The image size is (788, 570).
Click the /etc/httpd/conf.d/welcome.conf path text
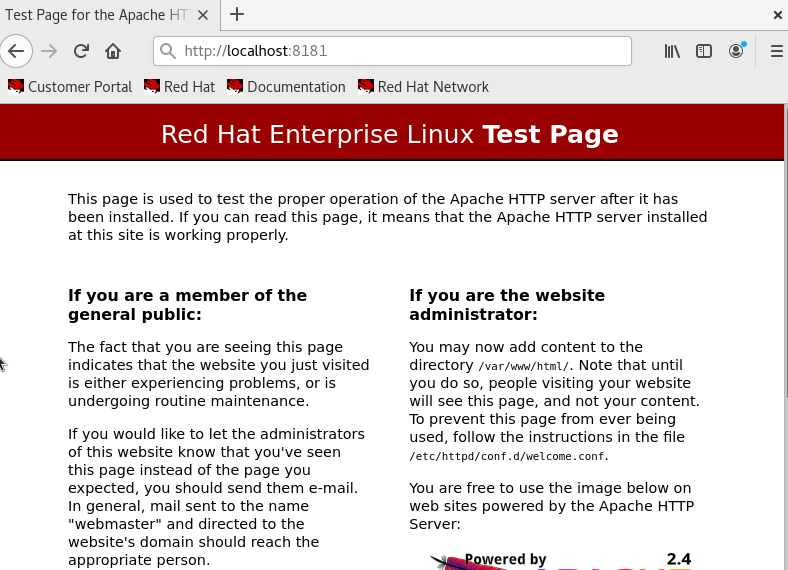coord(507,456)
